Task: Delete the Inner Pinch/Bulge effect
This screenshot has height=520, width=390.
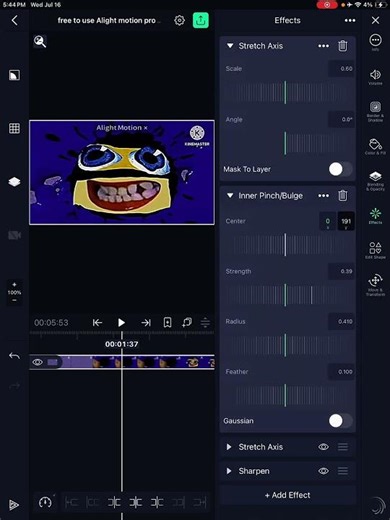Action: (343, 195)
